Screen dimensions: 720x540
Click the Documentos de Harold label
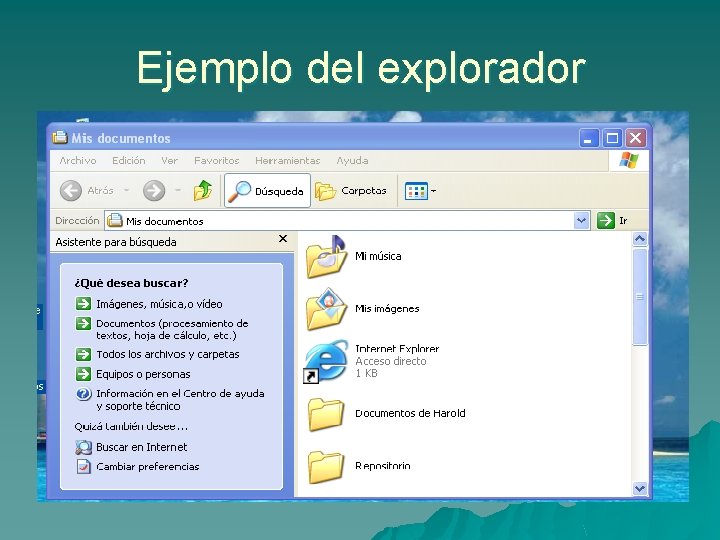click(x=410, y=413)
